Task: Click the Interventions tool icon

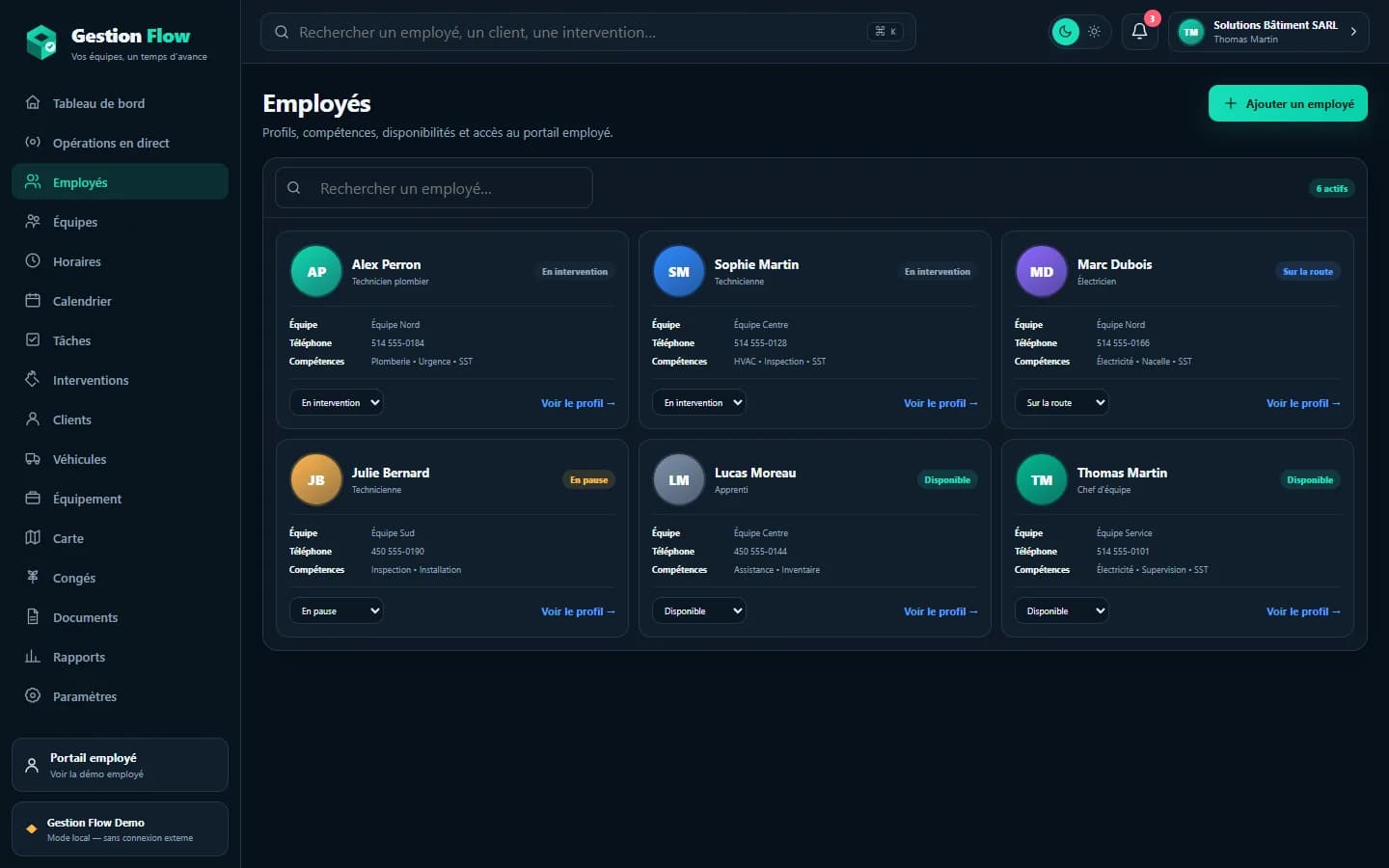Action: [x=33, y=379]
